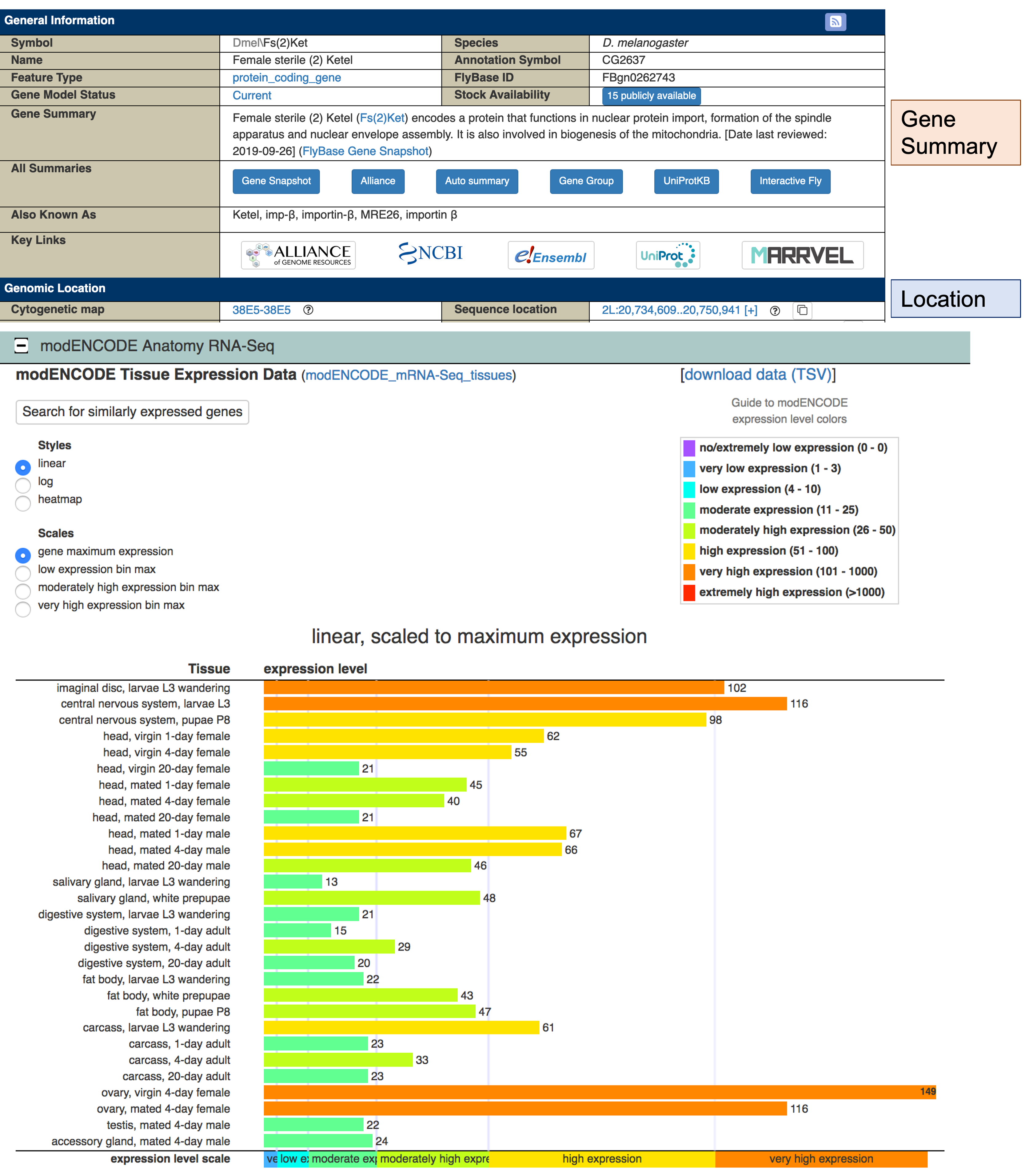Click the Interactive Fly summary button
The width and height of the screenshot is (1025, 1176).
tap(791, 181)
